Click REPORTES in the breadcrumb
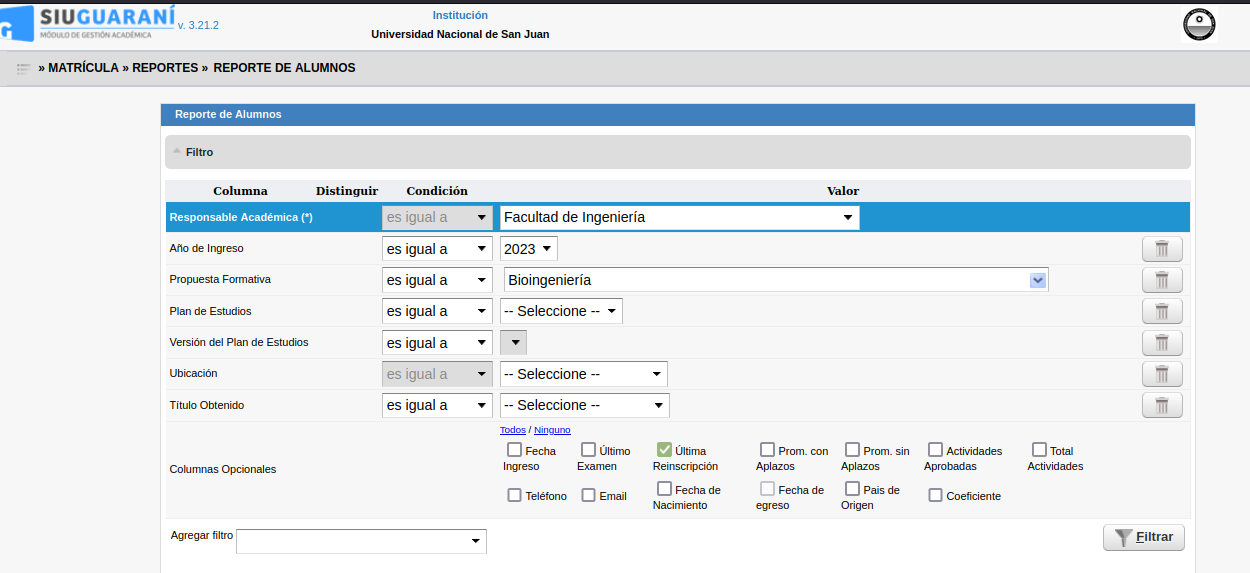 click(165, 68)
